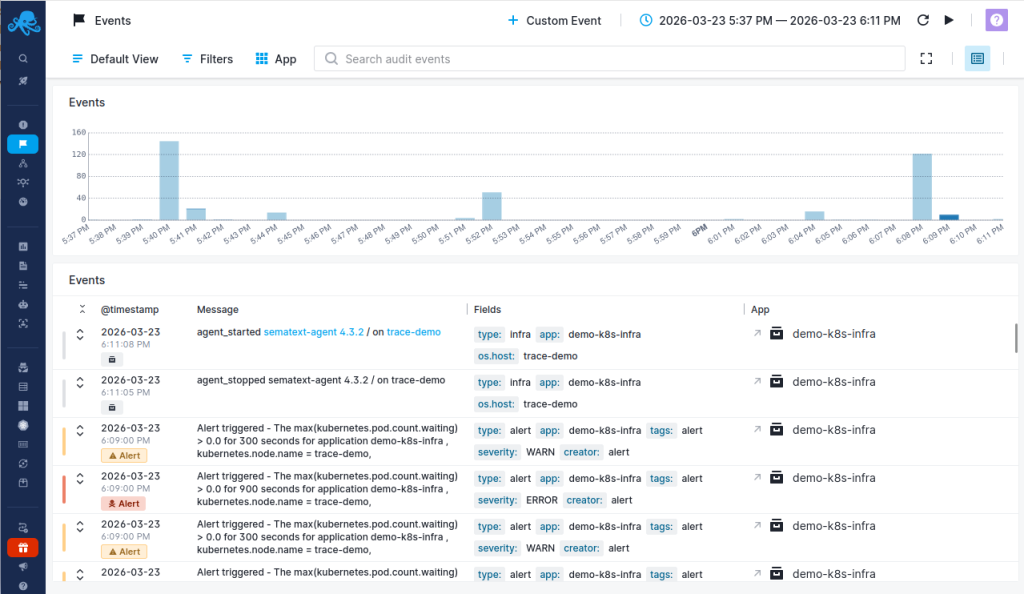Click the Sematext octopus logo
Viewport: 1024px width, 594px height.
point(22,22)
